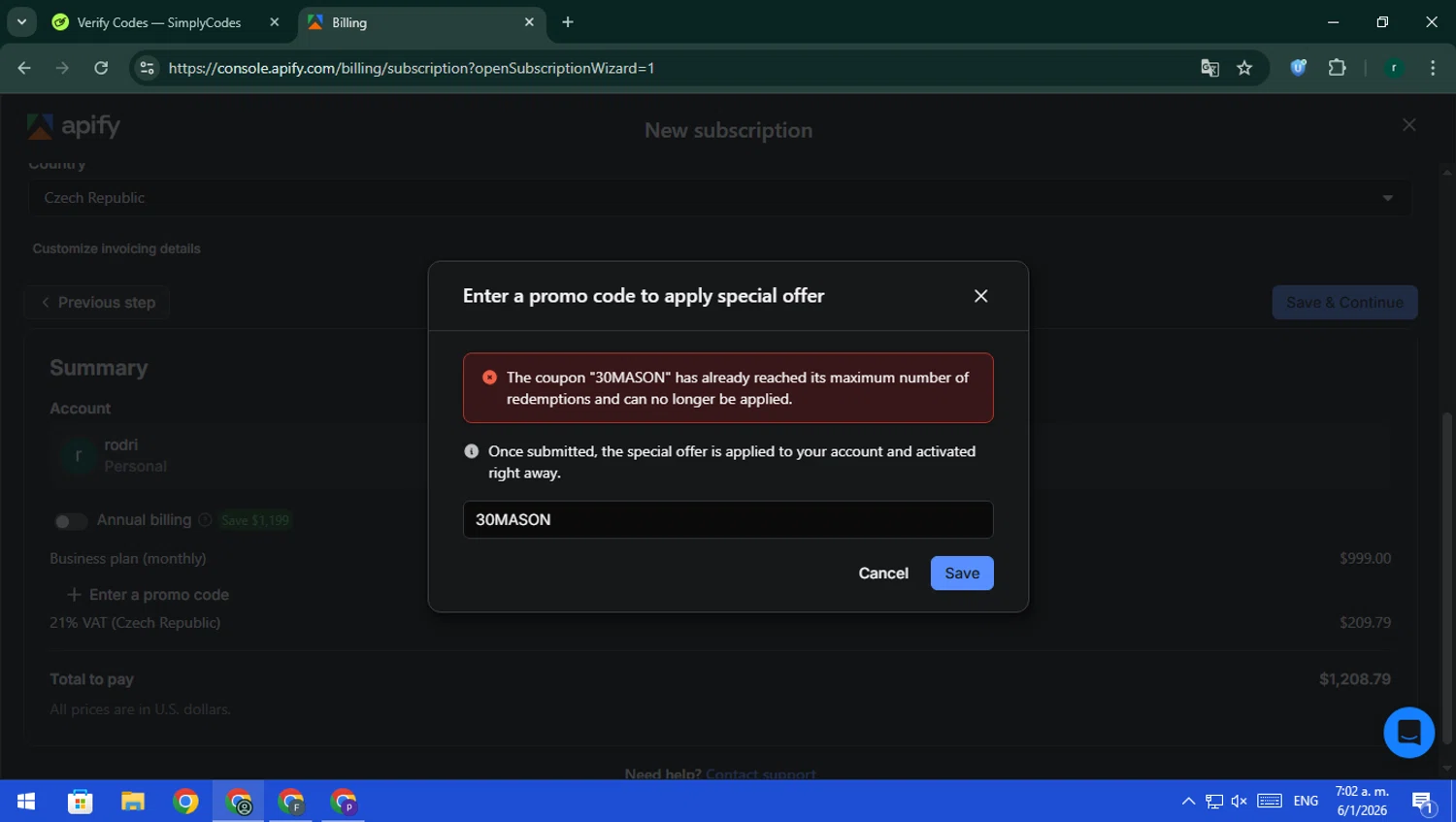Open the first Chrome taskbar icon

click(185, 802)
